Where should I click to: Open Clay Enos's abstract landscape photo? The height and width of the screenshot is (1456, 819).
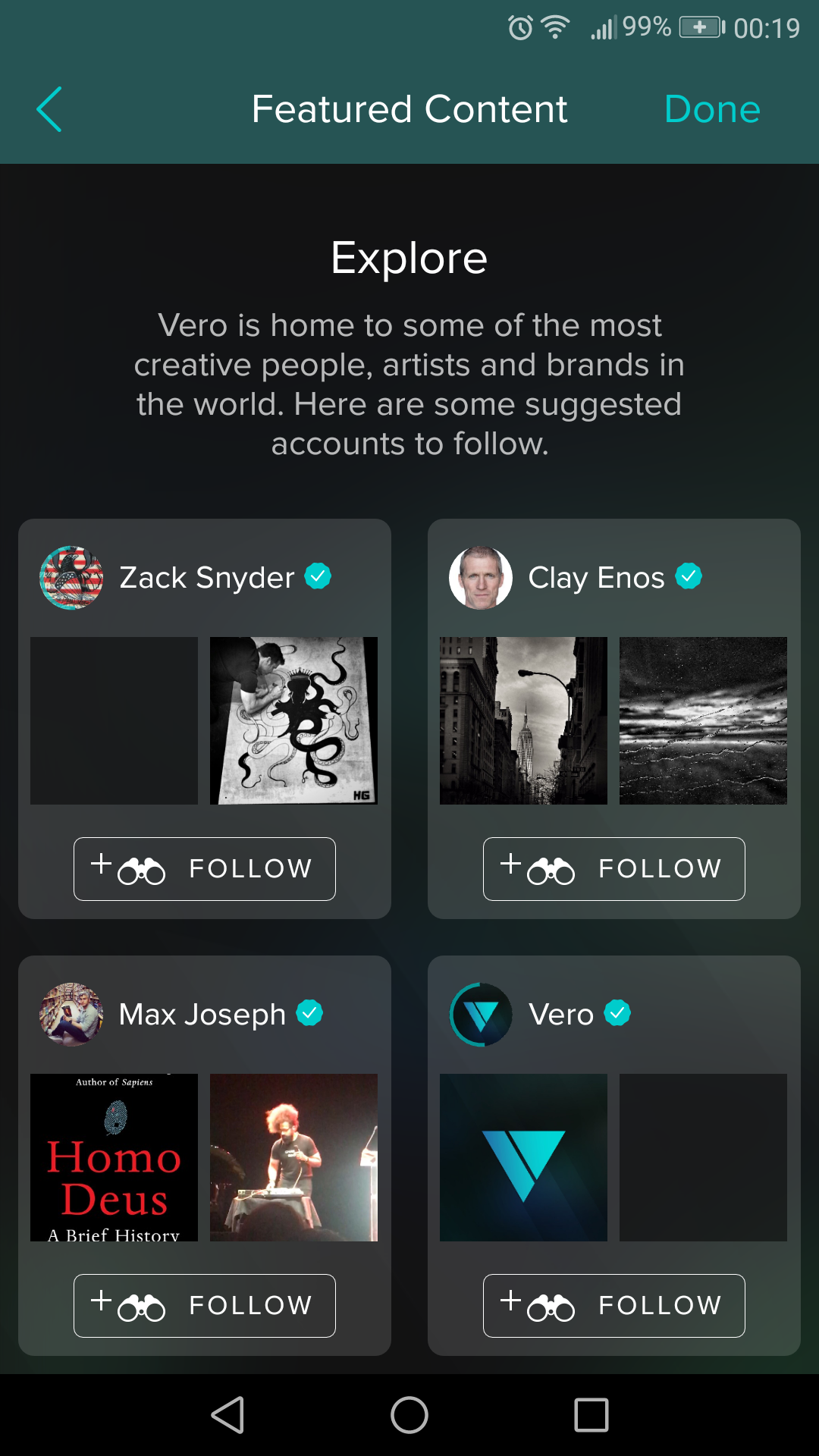pyautogui.click(x=703, y=720)
